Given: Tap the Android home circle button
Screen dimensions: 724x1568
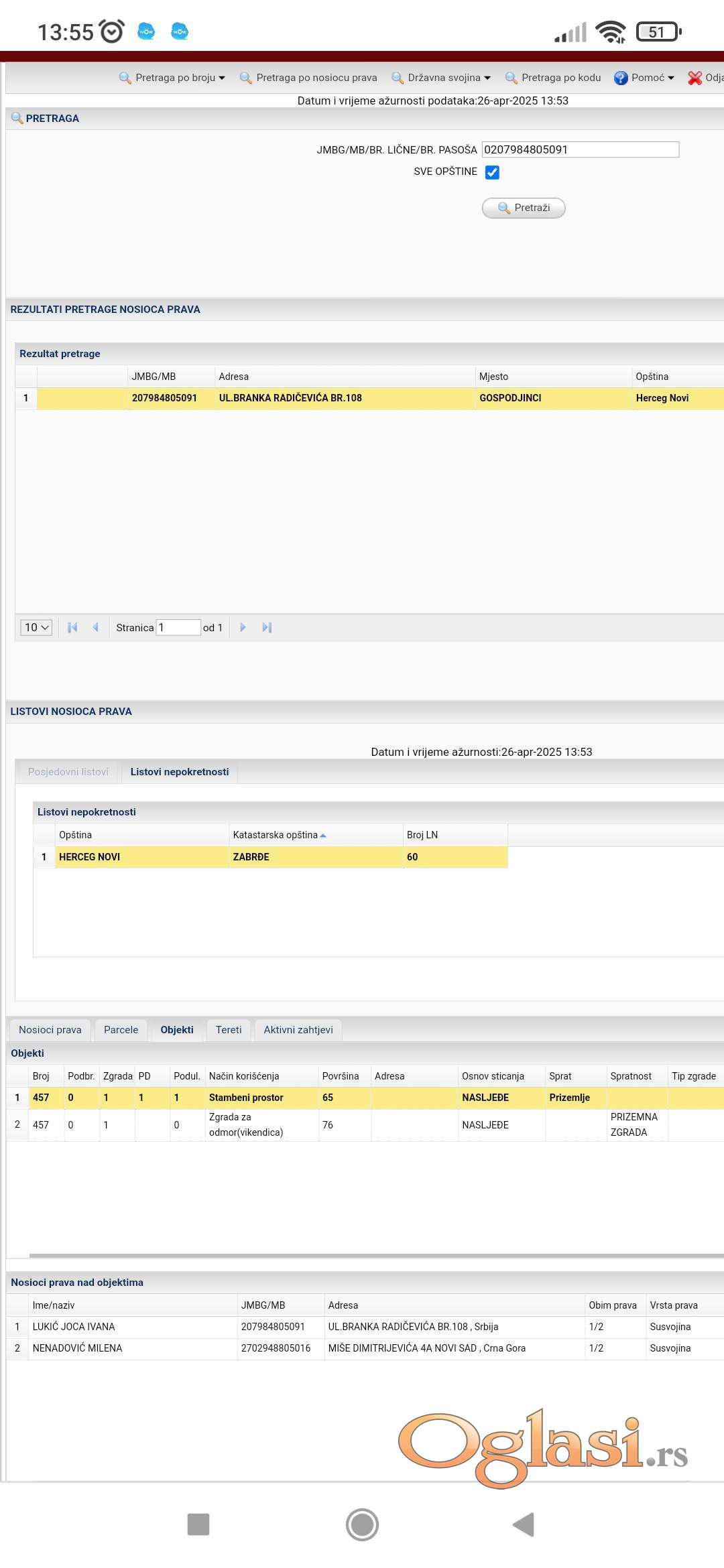Looking at the screenshot, I should (x=362, y=1524).
